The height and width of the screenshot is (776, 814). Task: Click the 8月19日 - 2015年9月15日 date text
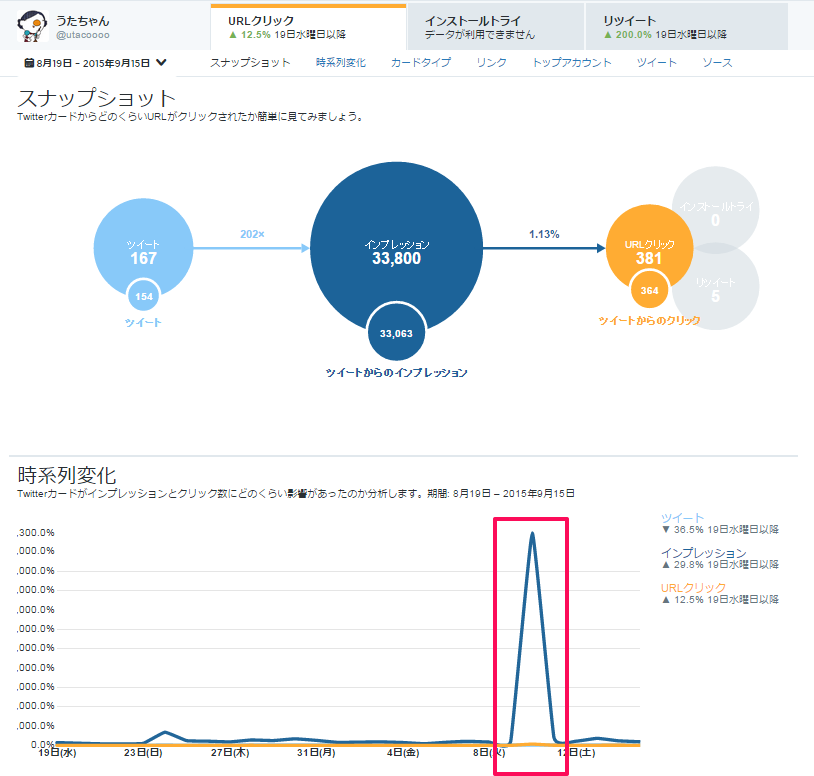tap(93, 63)
